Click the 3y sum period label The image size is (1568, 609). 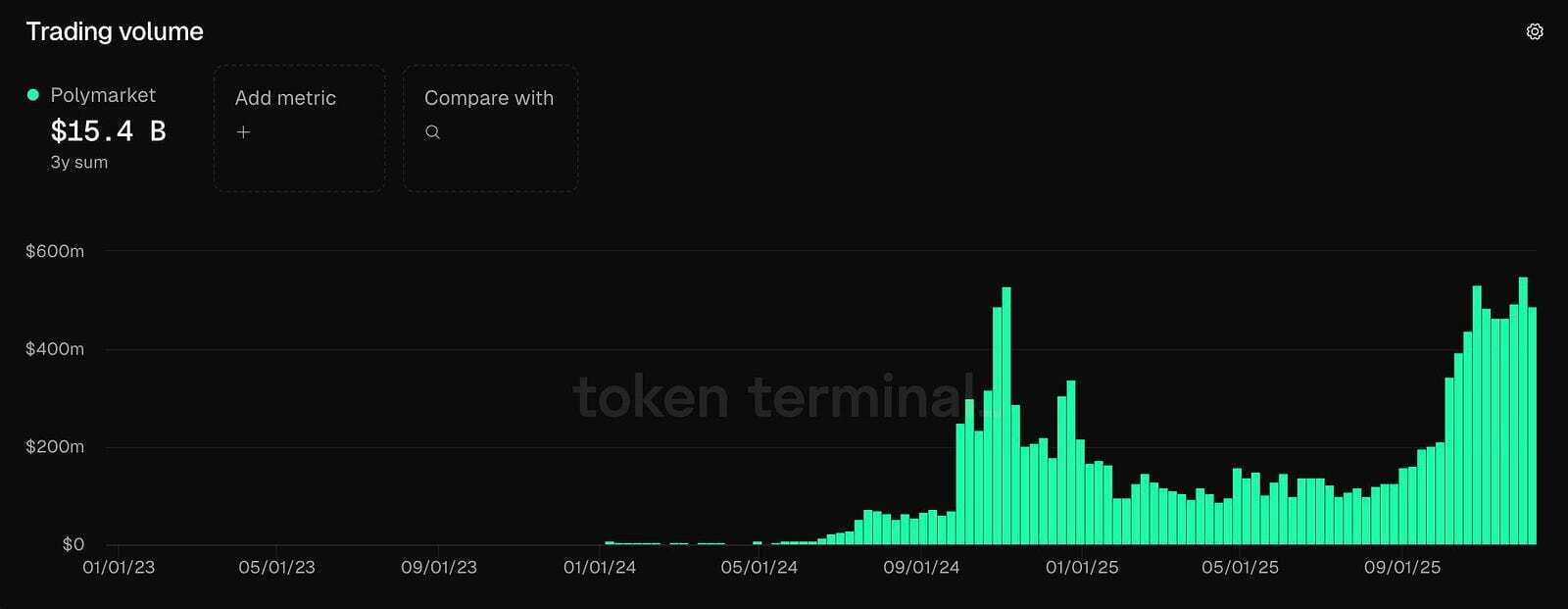point(79,162)
